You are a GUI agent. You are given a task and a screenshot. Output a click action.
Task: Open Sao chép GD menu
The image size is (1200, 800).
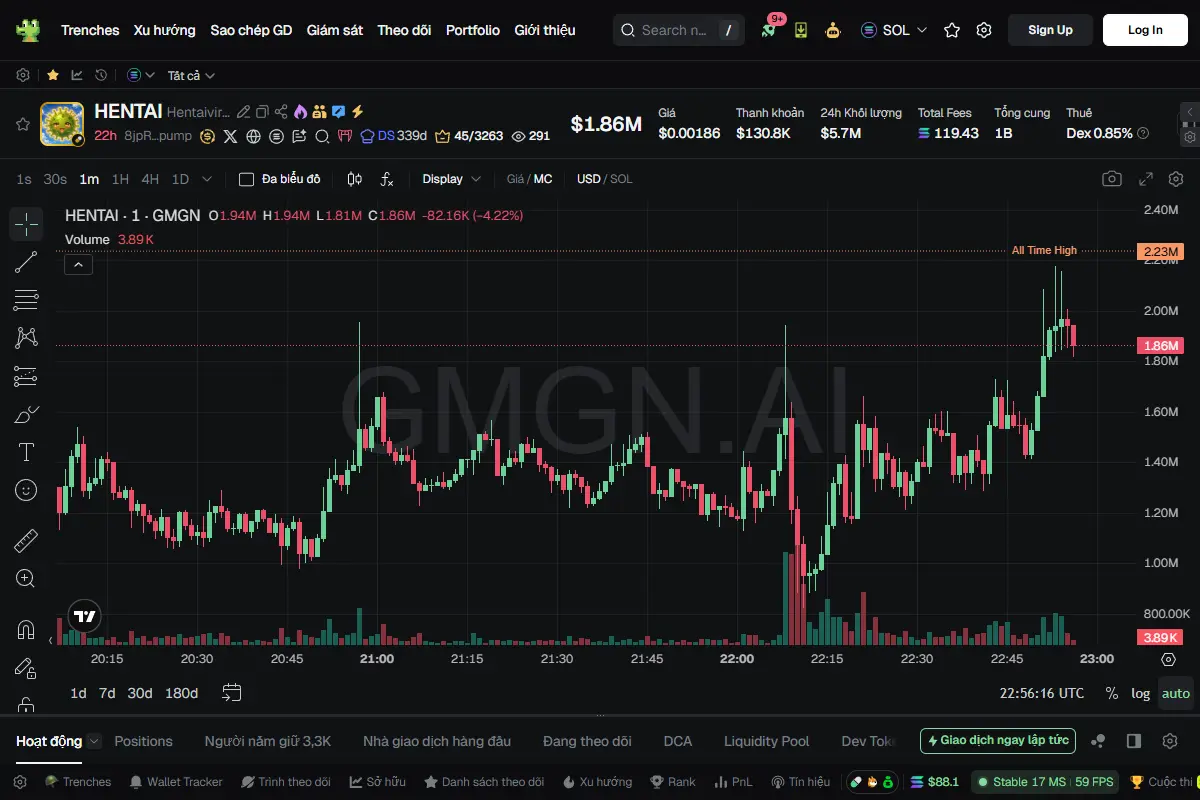tap(251, 30)
